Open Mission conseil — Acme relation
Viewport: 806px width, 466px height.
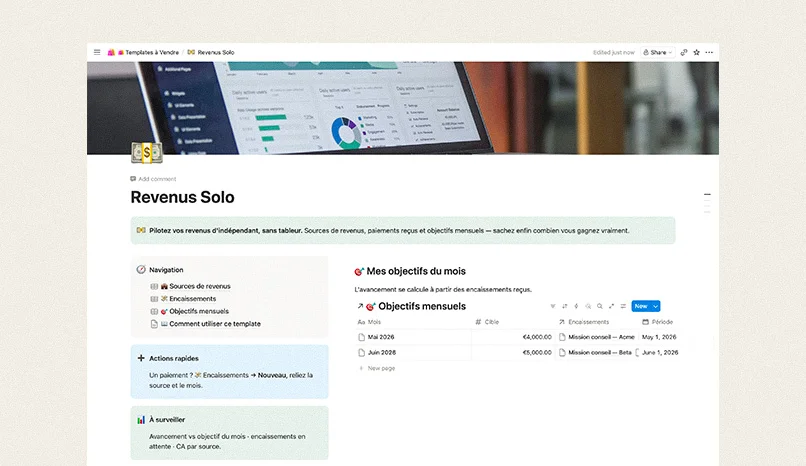coord(597,337)
